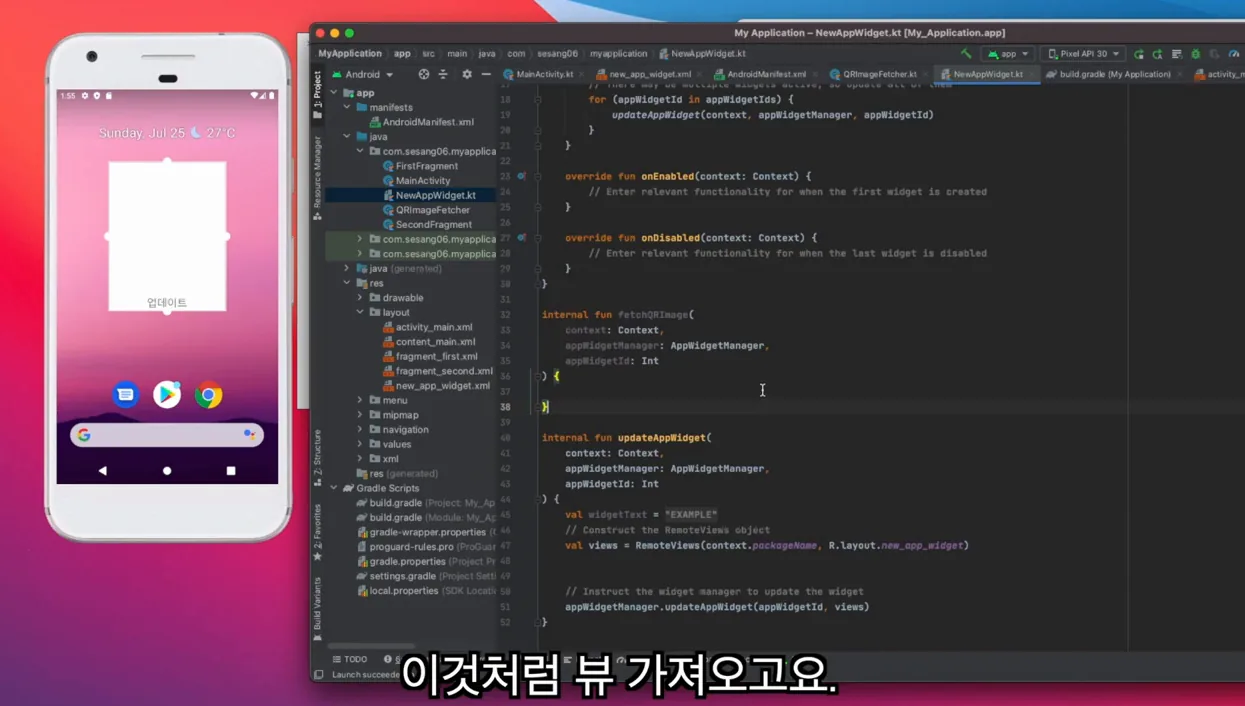Tap emulator Back navigation triangle
The image size is (1245, 706).
102,470
